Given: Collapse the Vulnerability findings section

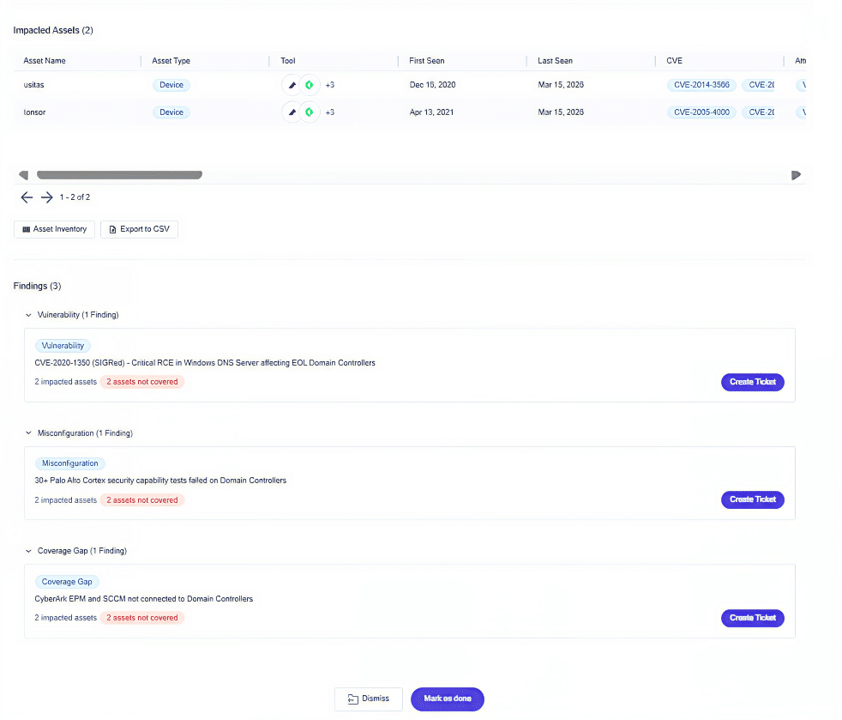Looking at the screenshot, I should click(x=28, y=315).
